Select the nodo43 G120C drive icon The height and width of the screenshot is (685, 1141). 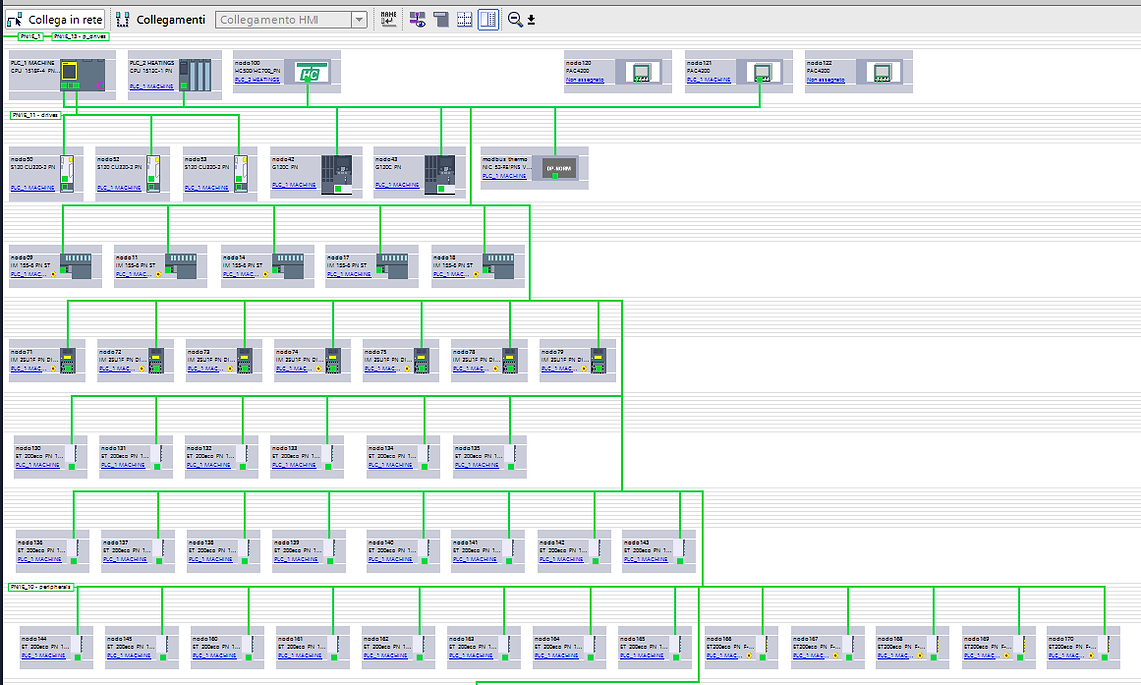pos(440,175)
